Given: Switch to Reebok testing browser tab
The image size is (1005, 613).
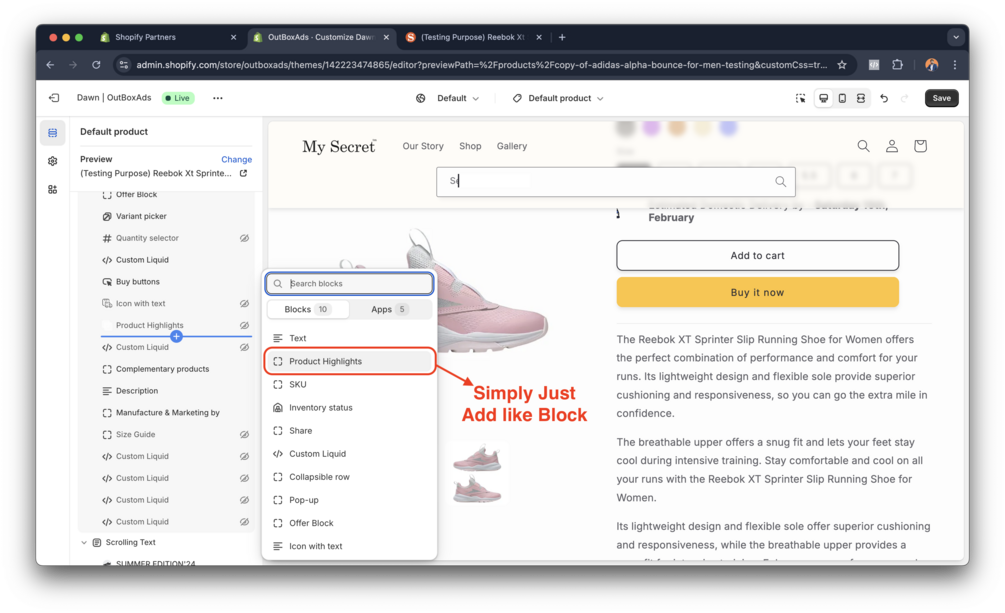Looking at the screenshot, I should click(x=474, y=37).
